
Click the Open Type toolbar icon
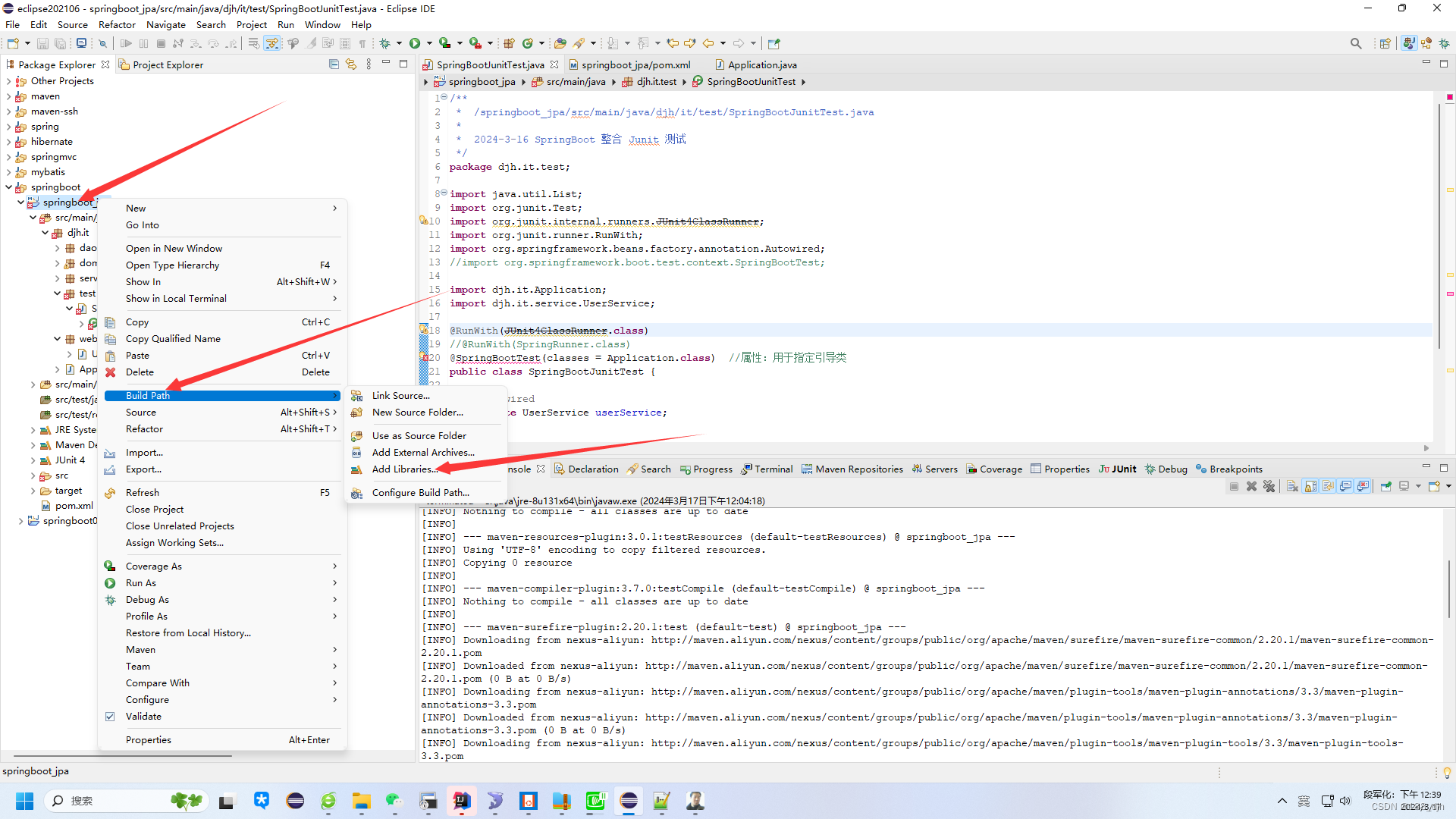tap(560, 43)
